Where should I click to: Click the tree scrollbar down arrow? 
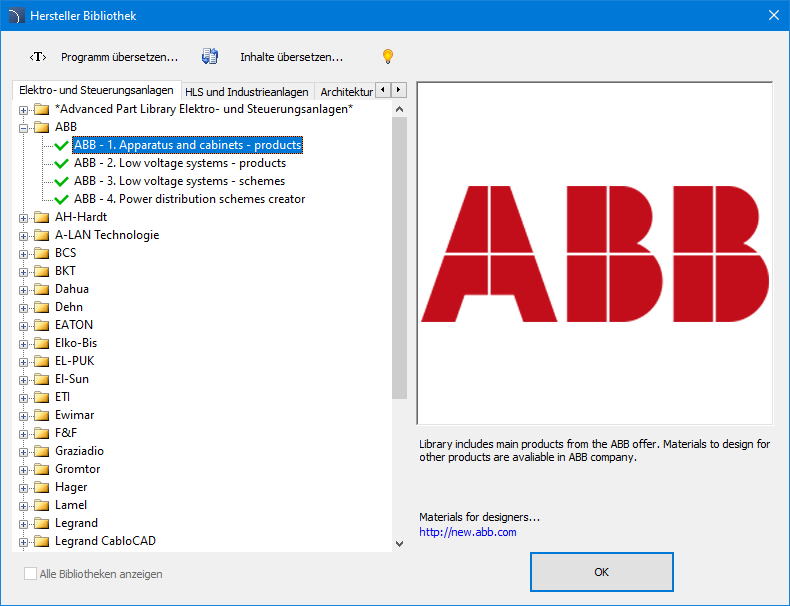point(400,543)
